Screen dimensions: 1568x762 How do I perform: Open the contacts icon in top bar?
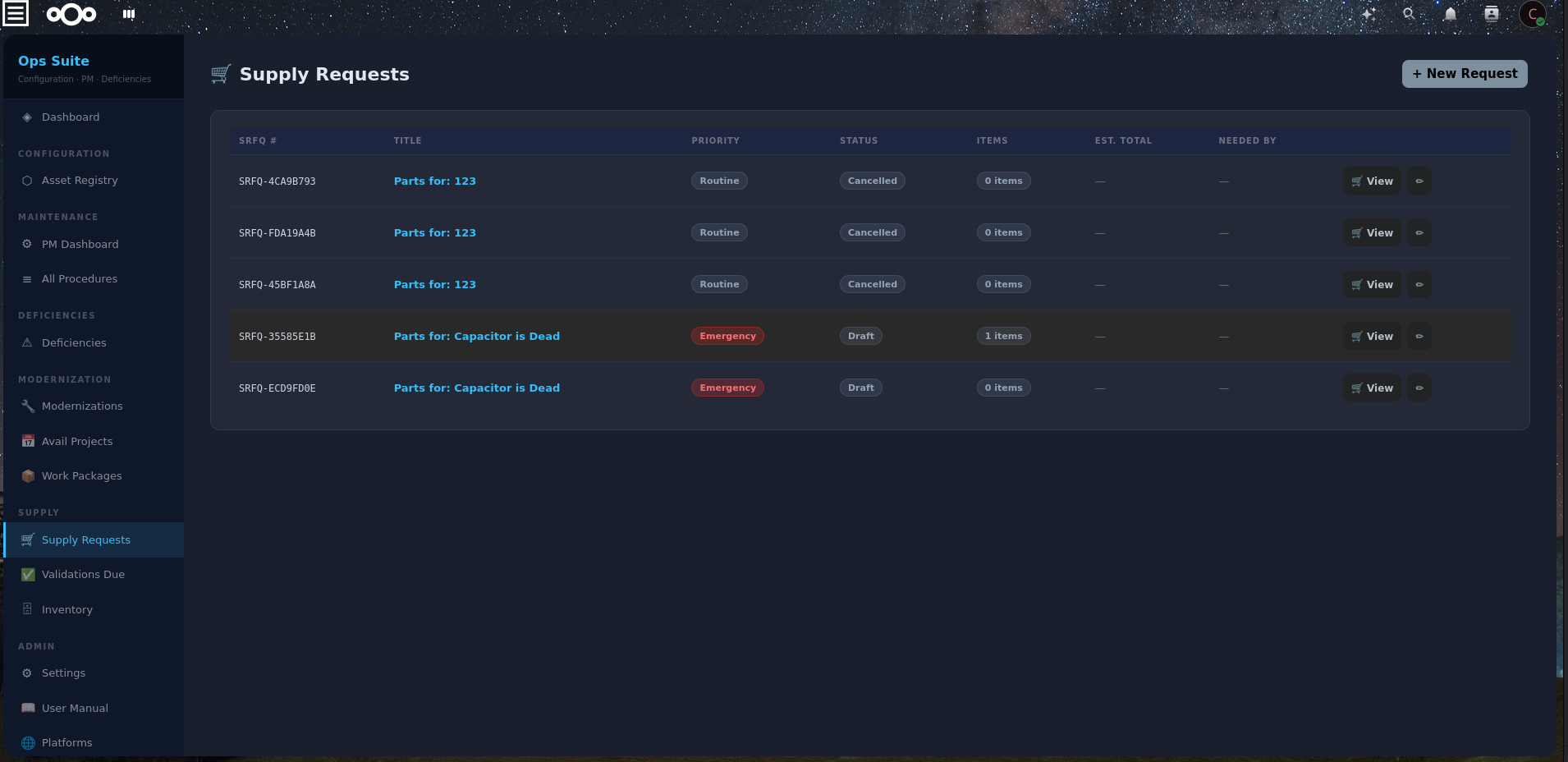[x=1492, y=14]
